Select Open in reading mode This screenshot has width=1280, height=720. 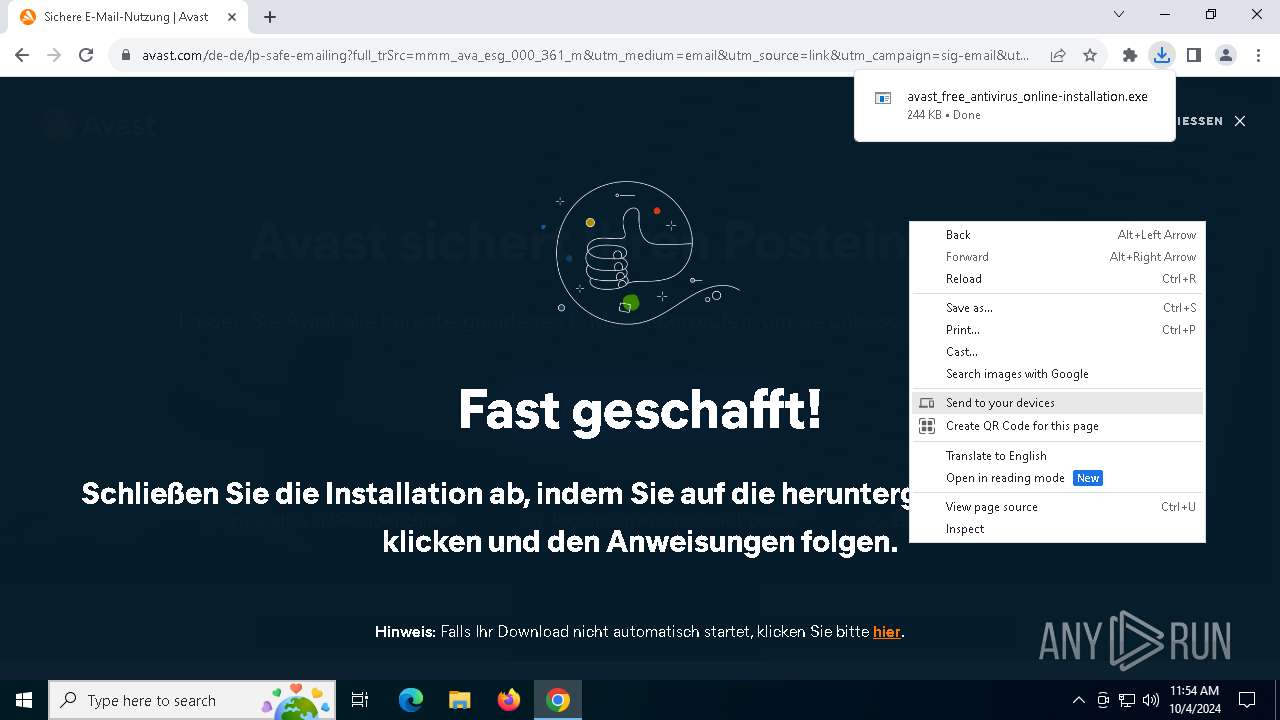pos(1058,478)
